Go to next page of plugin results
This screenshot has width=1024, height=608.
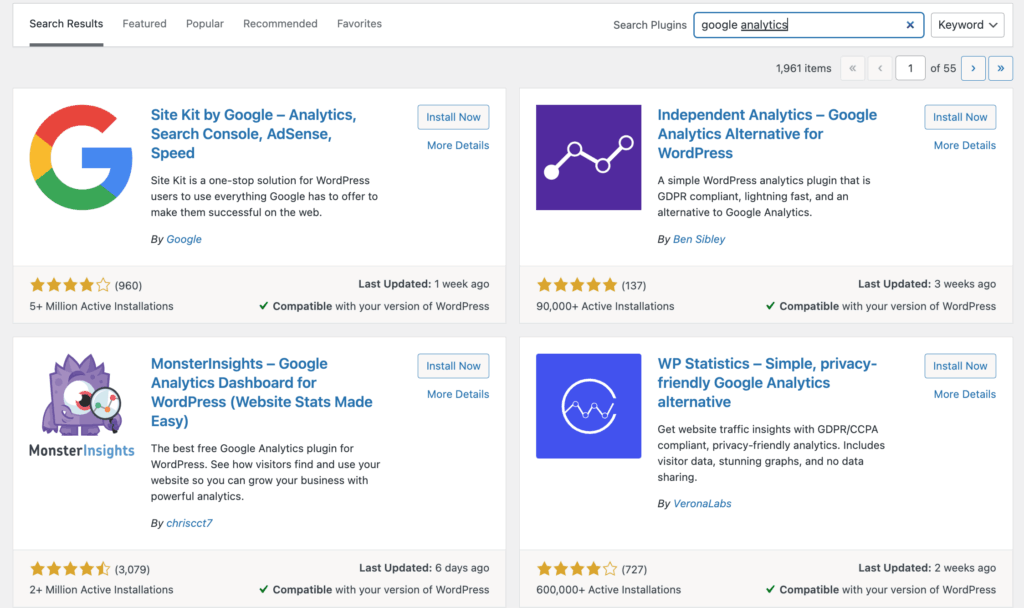click(x=973, y=68)
